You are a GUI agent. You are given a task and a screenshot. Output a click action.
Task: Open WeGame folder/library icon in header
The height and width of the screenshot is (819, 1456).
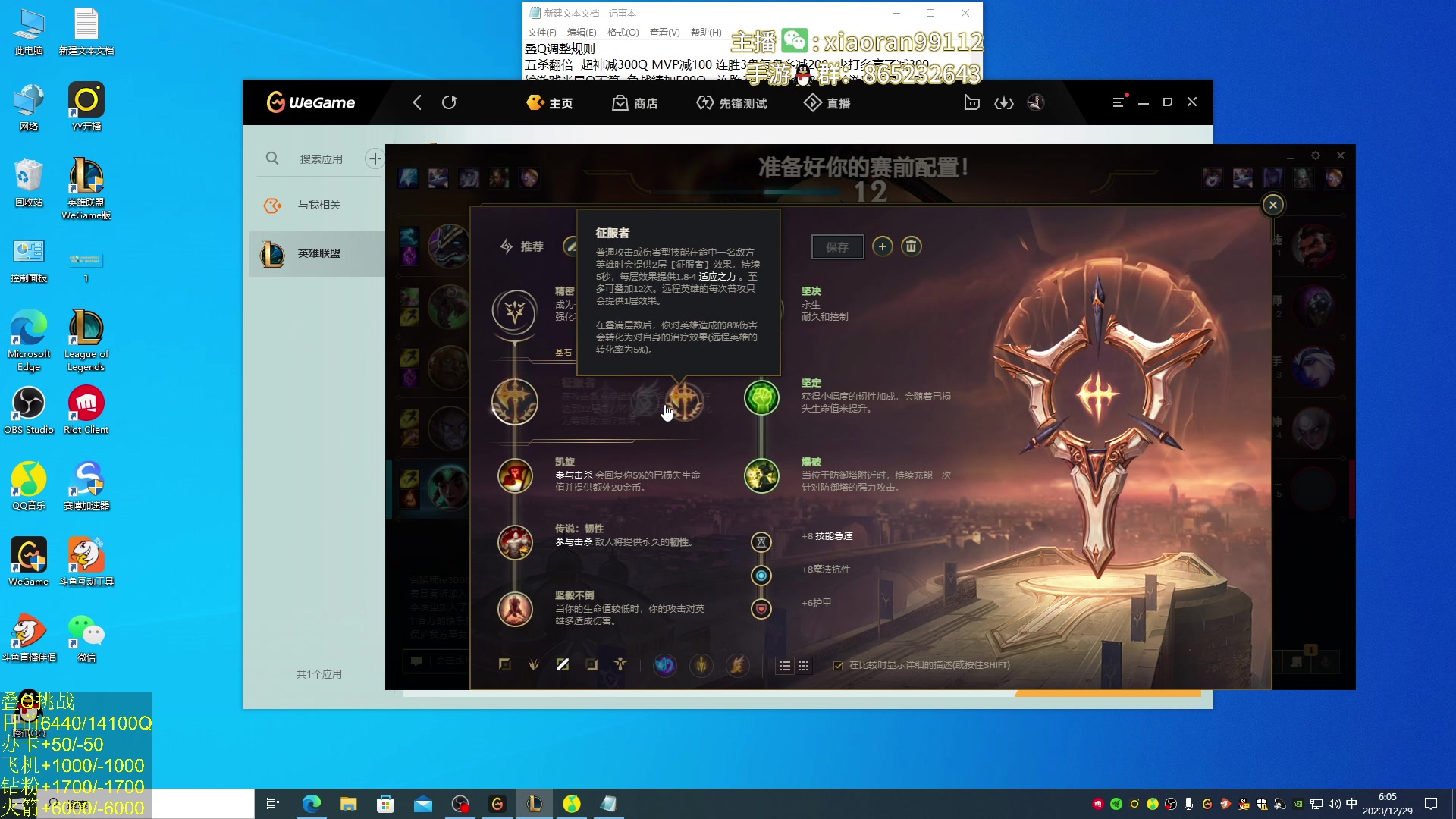pyautogui.click(x=971, y=102)
